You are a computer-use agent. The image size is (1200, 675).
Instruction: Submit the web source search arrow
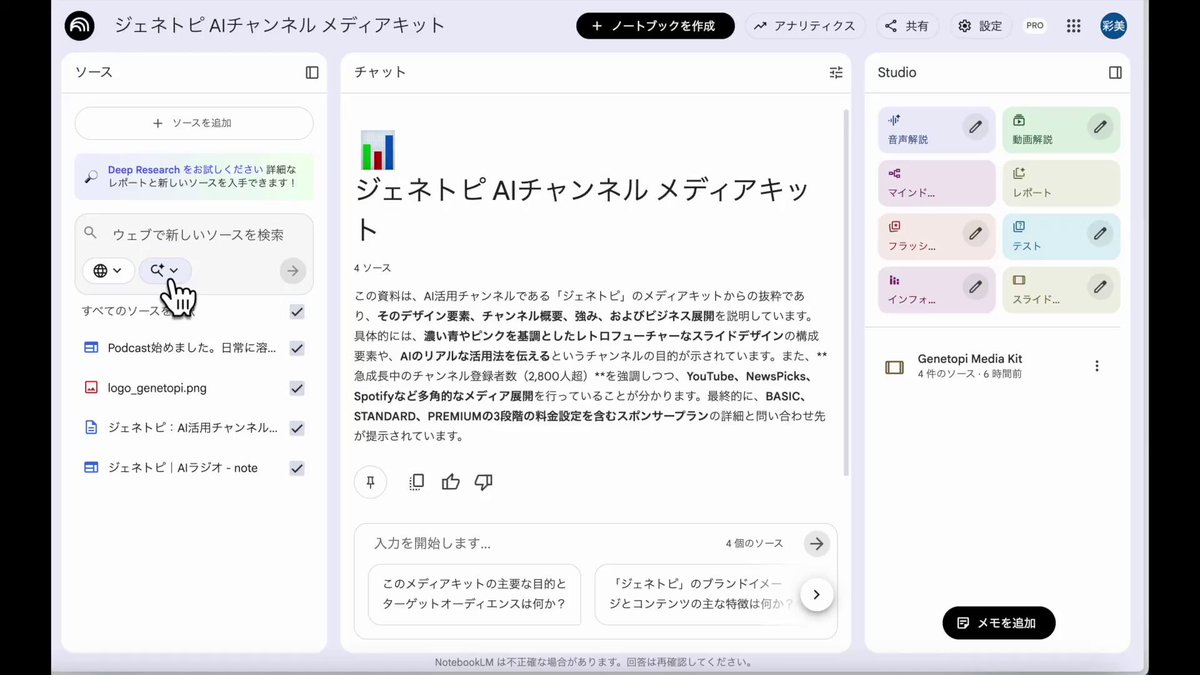coord(292,270)
